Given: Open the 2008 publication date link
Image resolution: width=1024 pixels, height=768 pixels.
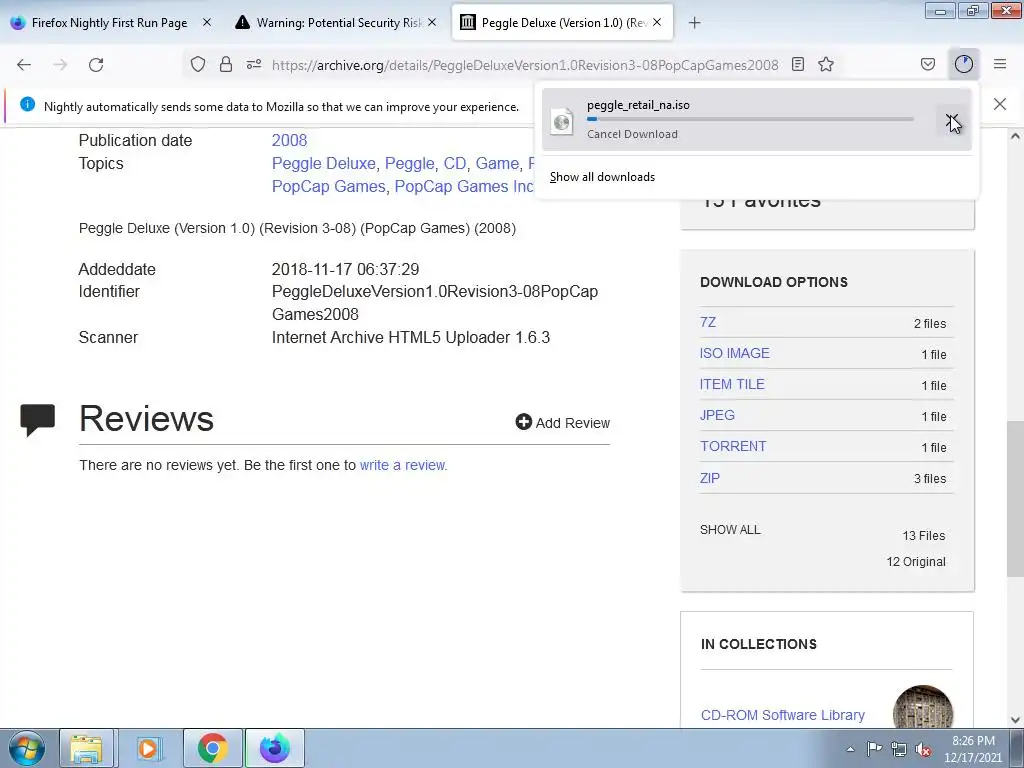Looking at the screenshot, I should pos(289,140).
